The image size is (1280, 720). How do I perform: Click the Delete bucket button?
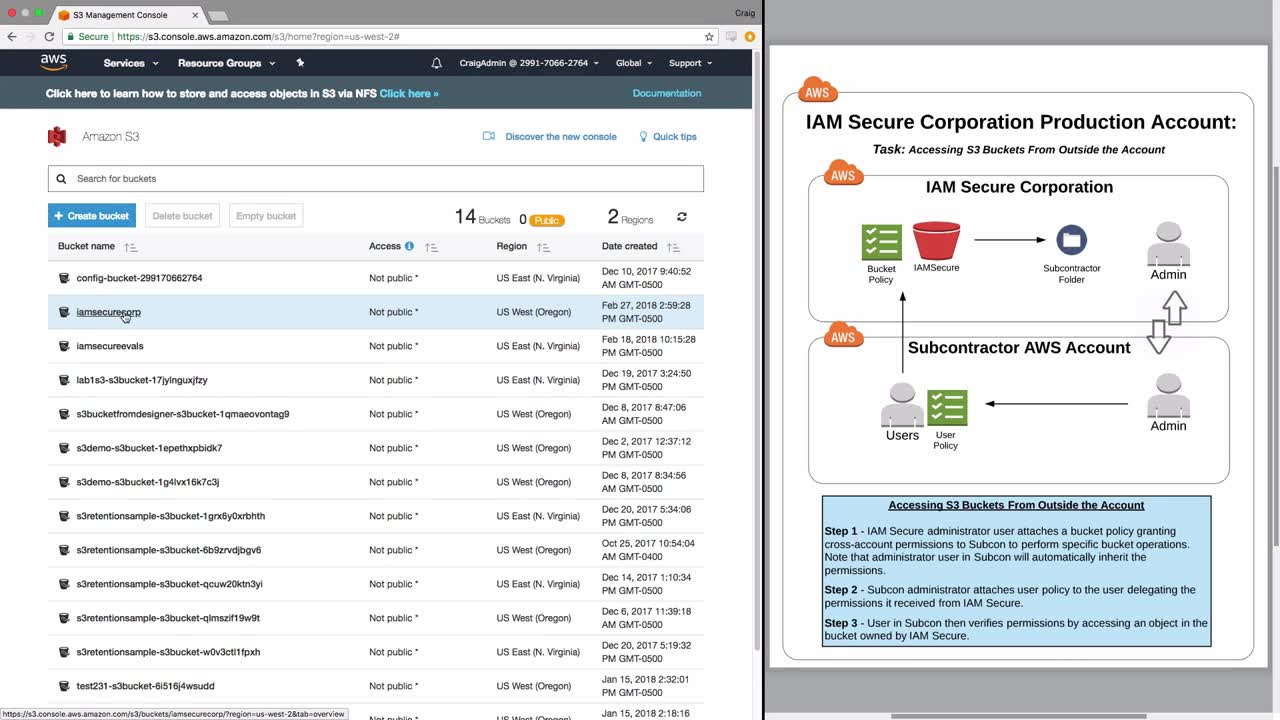click(x=182, y=216)
